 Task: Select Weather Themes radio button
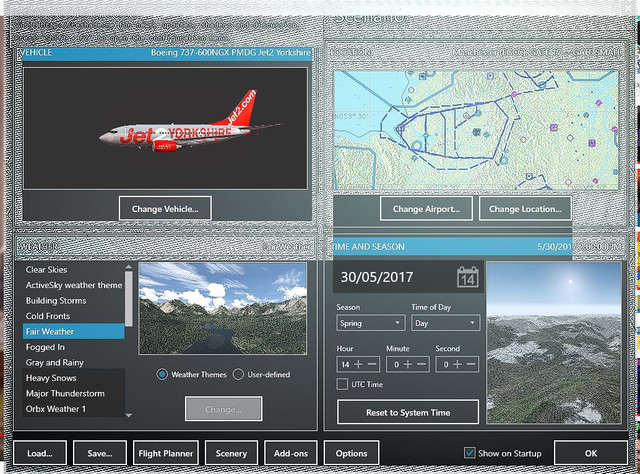[162, 374]
